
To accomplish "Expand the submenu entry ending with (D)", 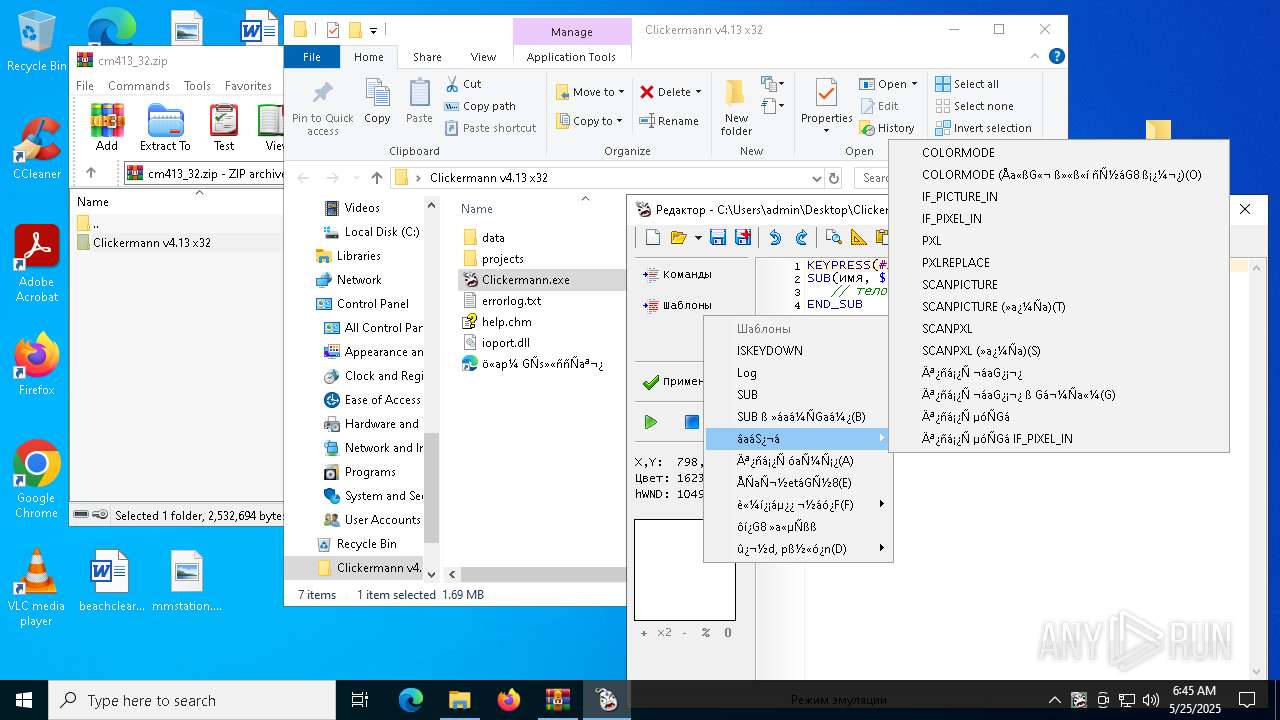I will click(x=798, y=549).
